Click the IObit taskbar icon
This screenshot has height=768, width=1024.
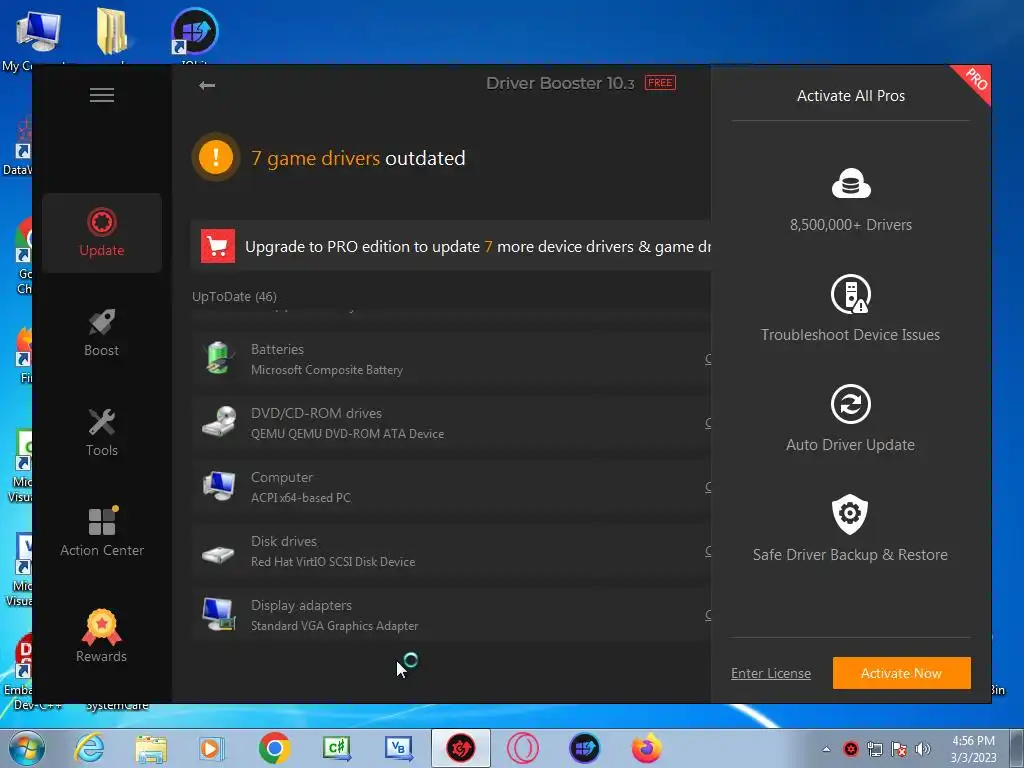pos(584,748)
